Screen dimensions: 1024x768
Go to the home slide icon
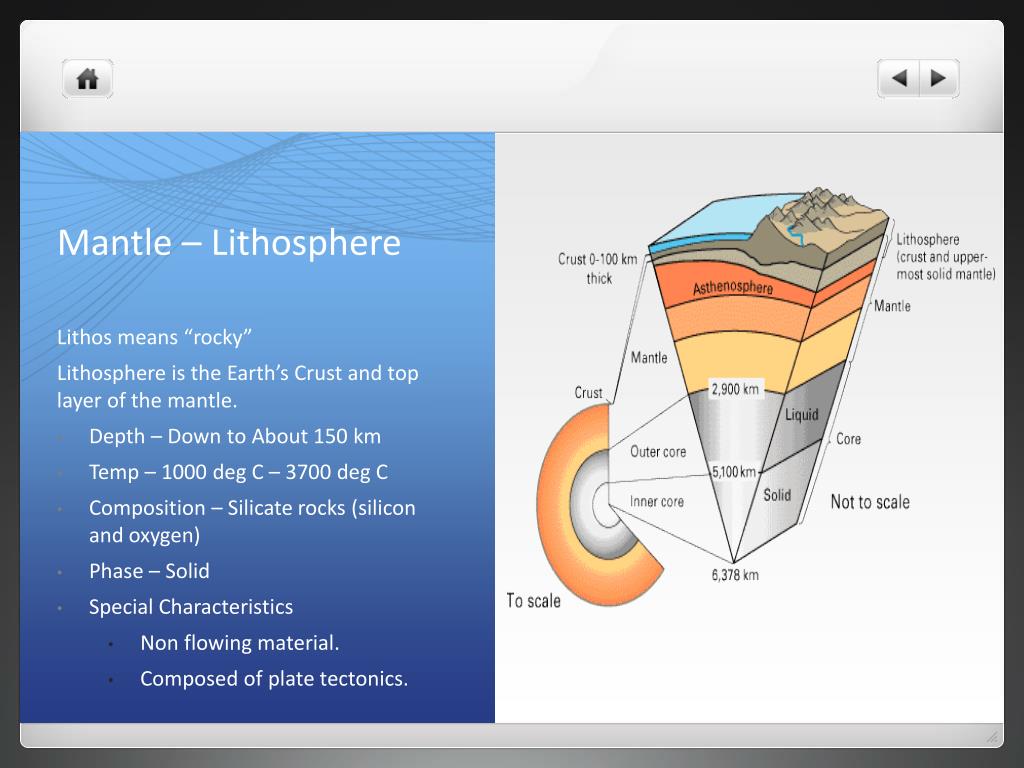tap(88, 79)
